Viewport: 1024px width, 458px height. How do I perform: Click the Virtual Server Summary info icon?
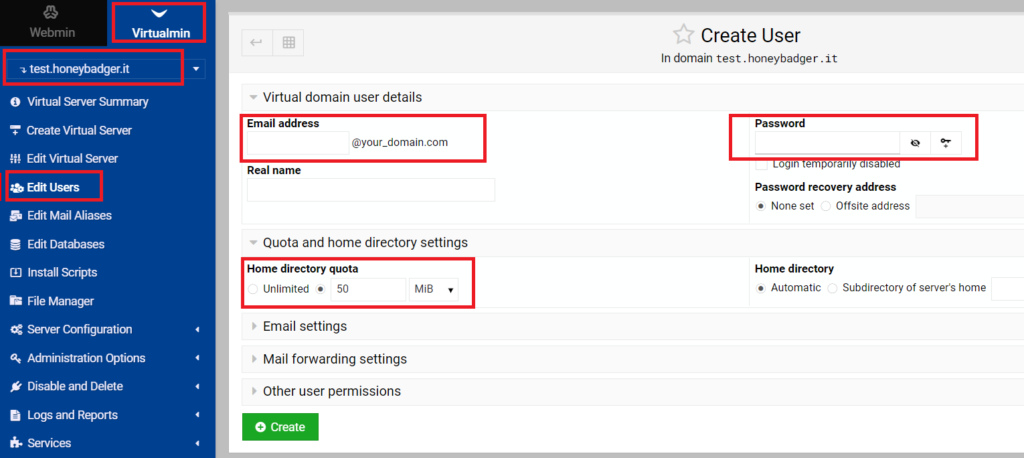pos(16,102)
